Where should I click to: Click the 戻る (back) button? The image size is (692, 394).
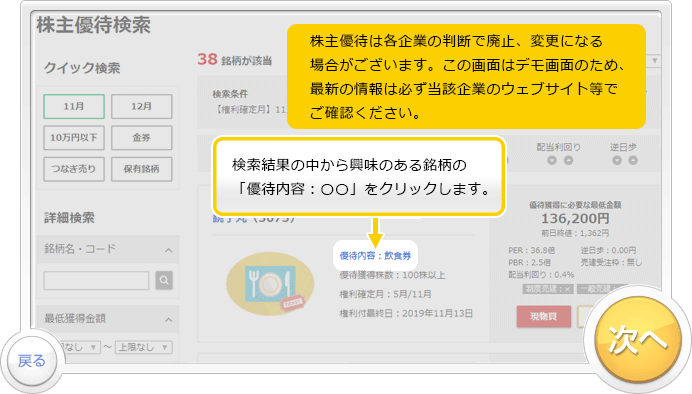[x=31, y=361]
